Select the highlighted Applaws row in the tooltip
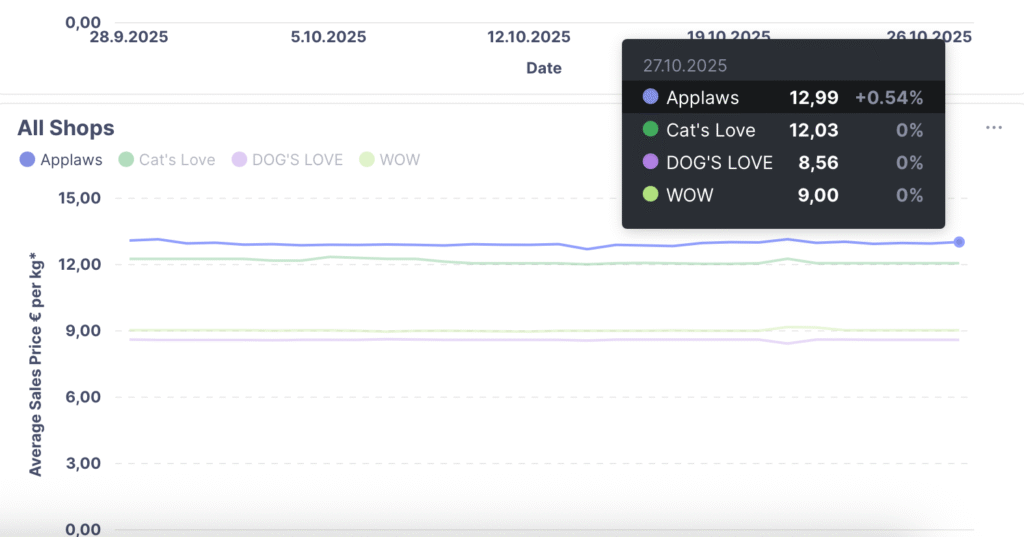The height and width of the screenshot is (537, 1024). (x=782, y=98)
